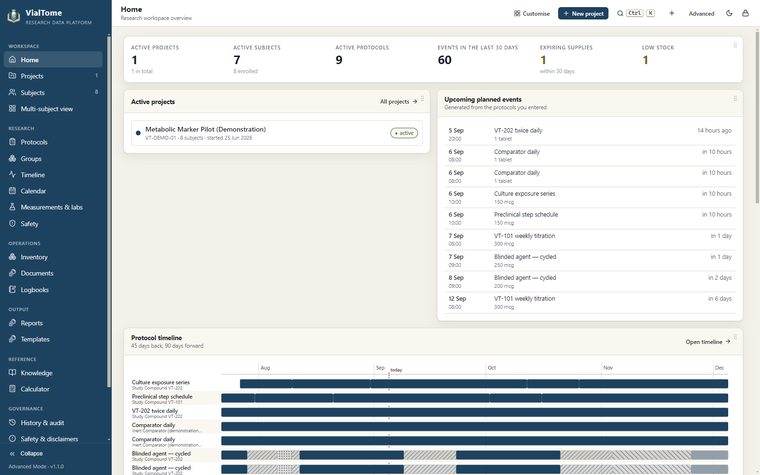Click the Expiring supplies count
Image resolution: width=760 pixels, height=475 pixels.
pyautogui.click(x=543, y=60)
